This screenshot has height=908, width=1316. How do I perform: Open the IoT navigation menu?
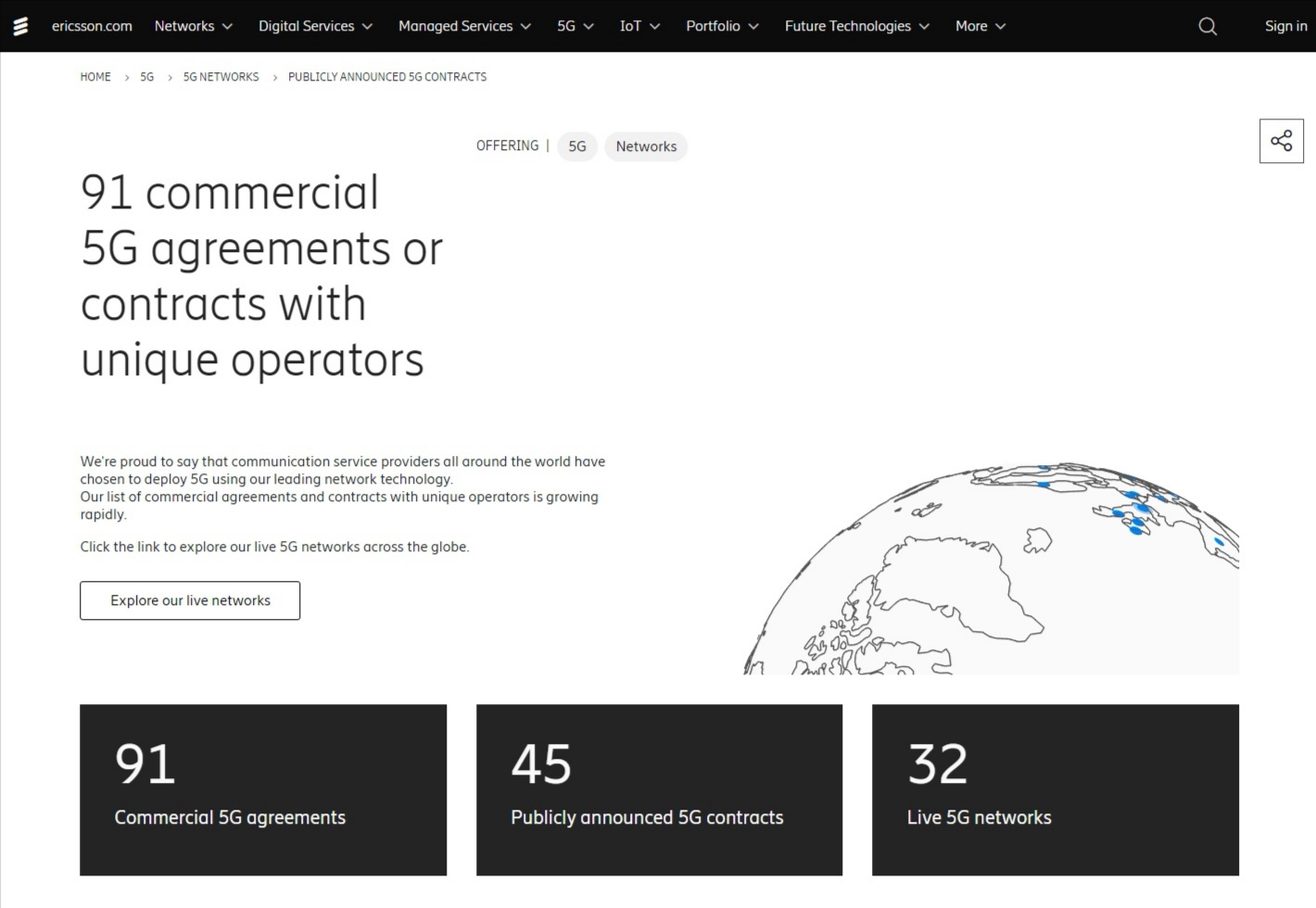tap(639, 26)
